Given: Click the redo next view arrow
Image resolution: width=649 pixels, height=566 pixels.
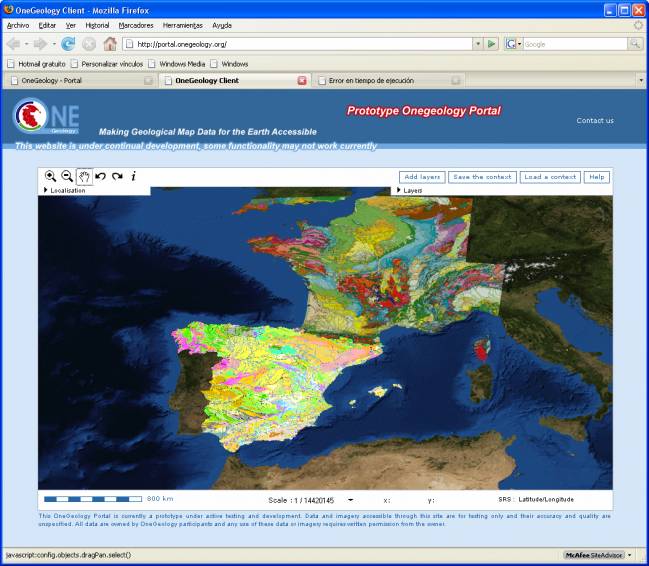Looking at the screenshot, I should [117, 176].
